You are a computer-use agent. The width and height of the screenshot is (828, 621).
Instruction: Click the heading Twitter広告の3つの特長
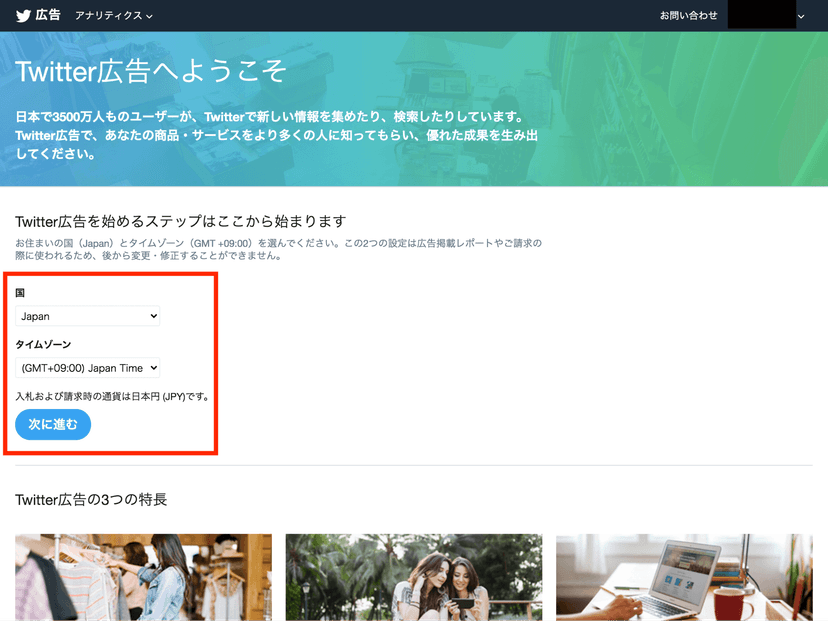click(x=91, y=500)
